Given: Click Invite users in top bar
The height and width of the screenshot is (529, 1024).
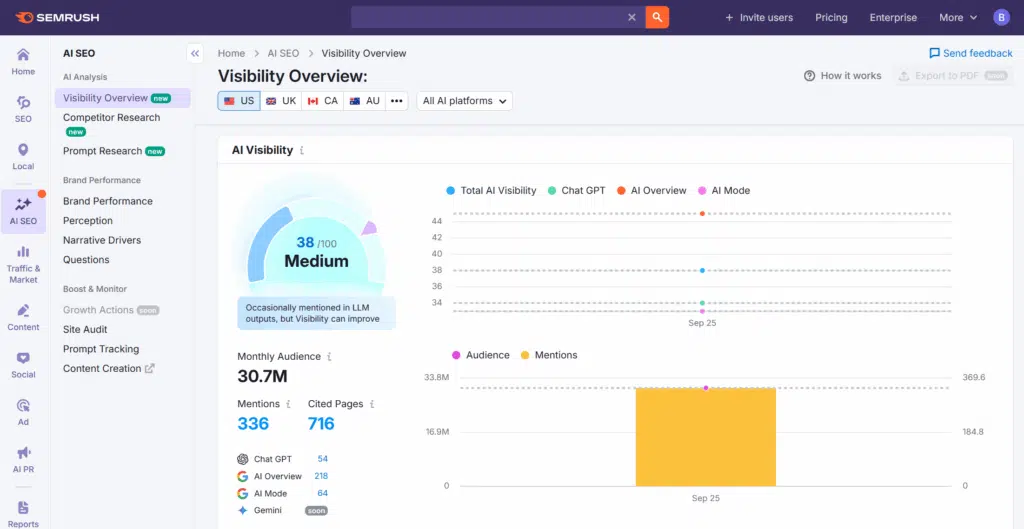Looking at the screenshot, I should pyautogui.click(x=759, y=18).
